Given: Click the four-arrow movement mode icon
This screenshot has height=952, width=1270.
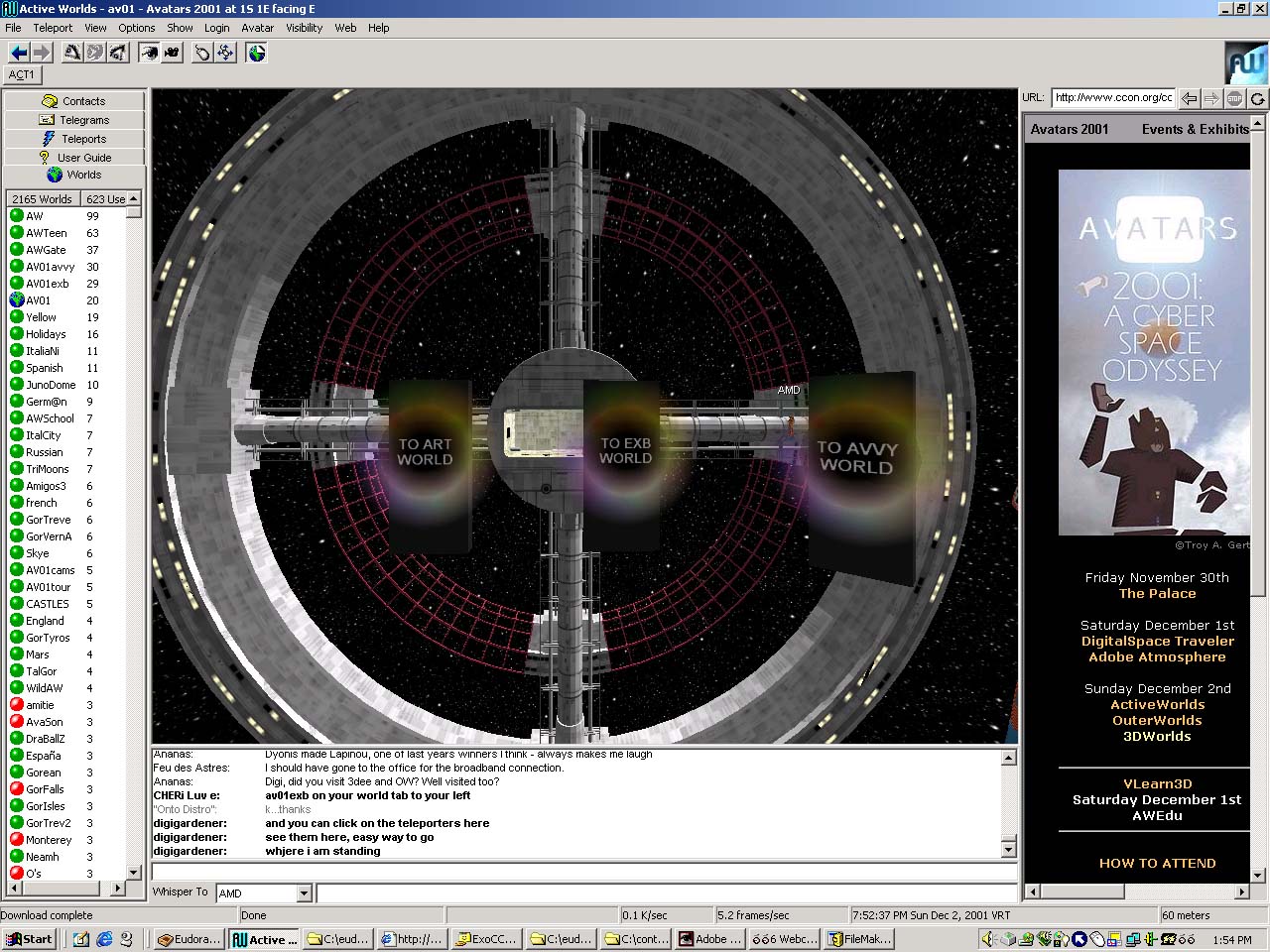Looking at the screenshot, I should click(226, 53).
